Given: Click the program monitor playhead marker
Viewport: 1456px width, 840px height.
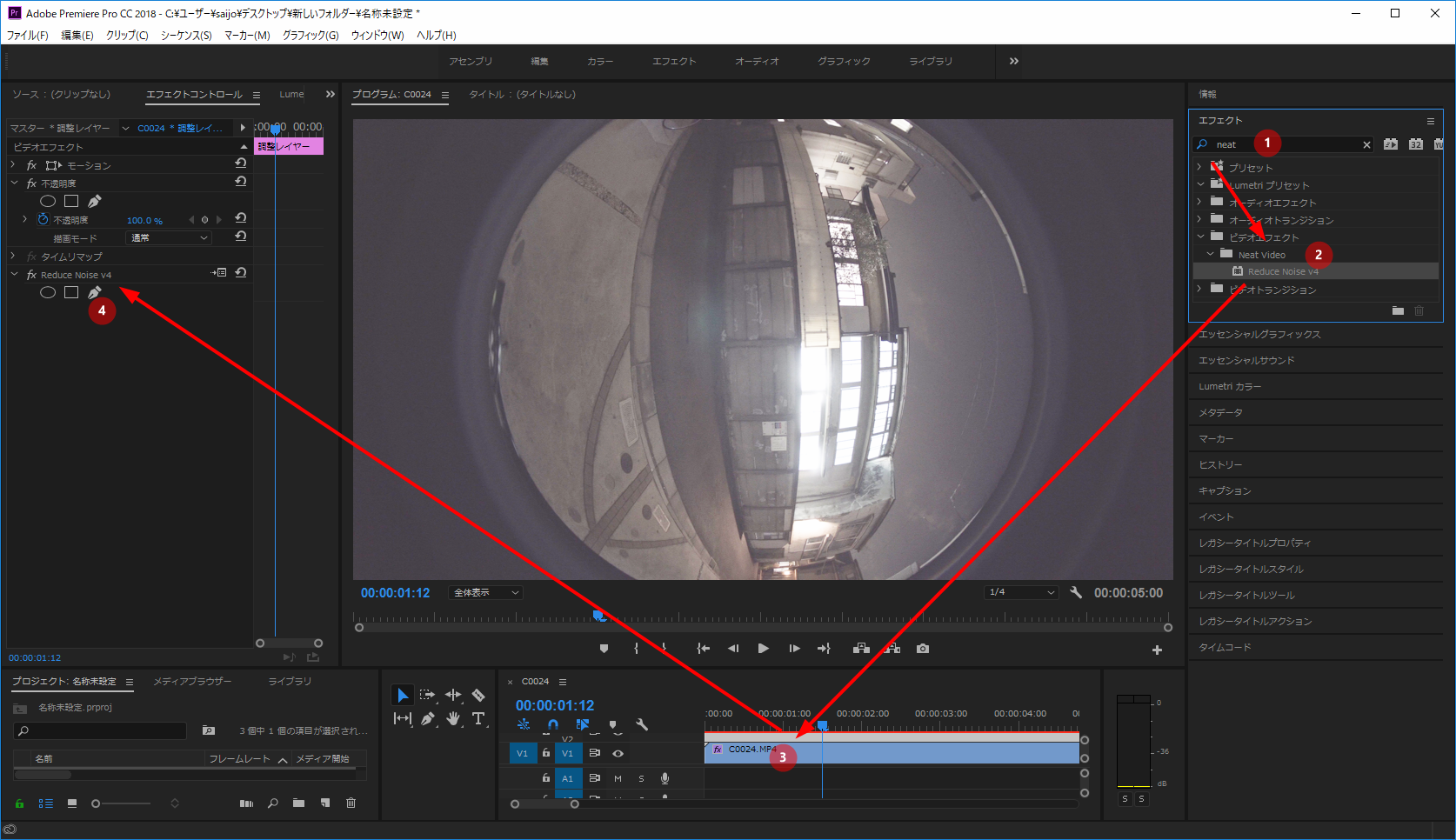Looking at the screenshot, I should coord(598,616).
